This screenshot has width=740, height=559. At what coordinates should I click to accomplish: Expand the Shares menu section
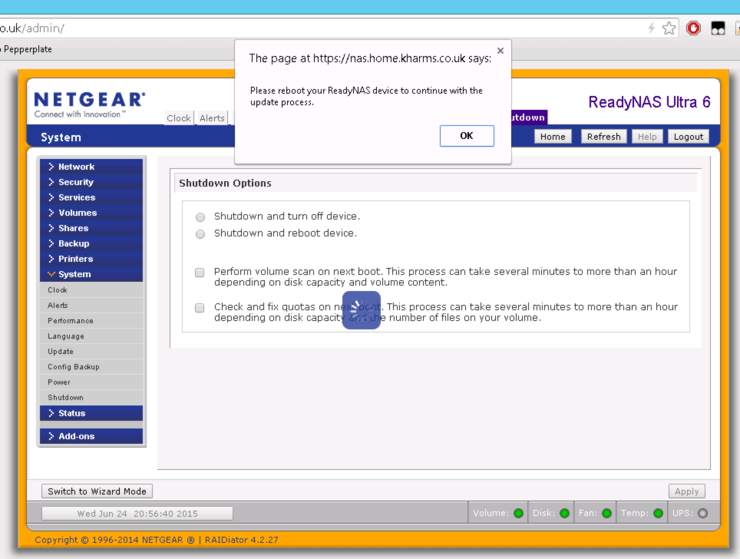point(92,228)
